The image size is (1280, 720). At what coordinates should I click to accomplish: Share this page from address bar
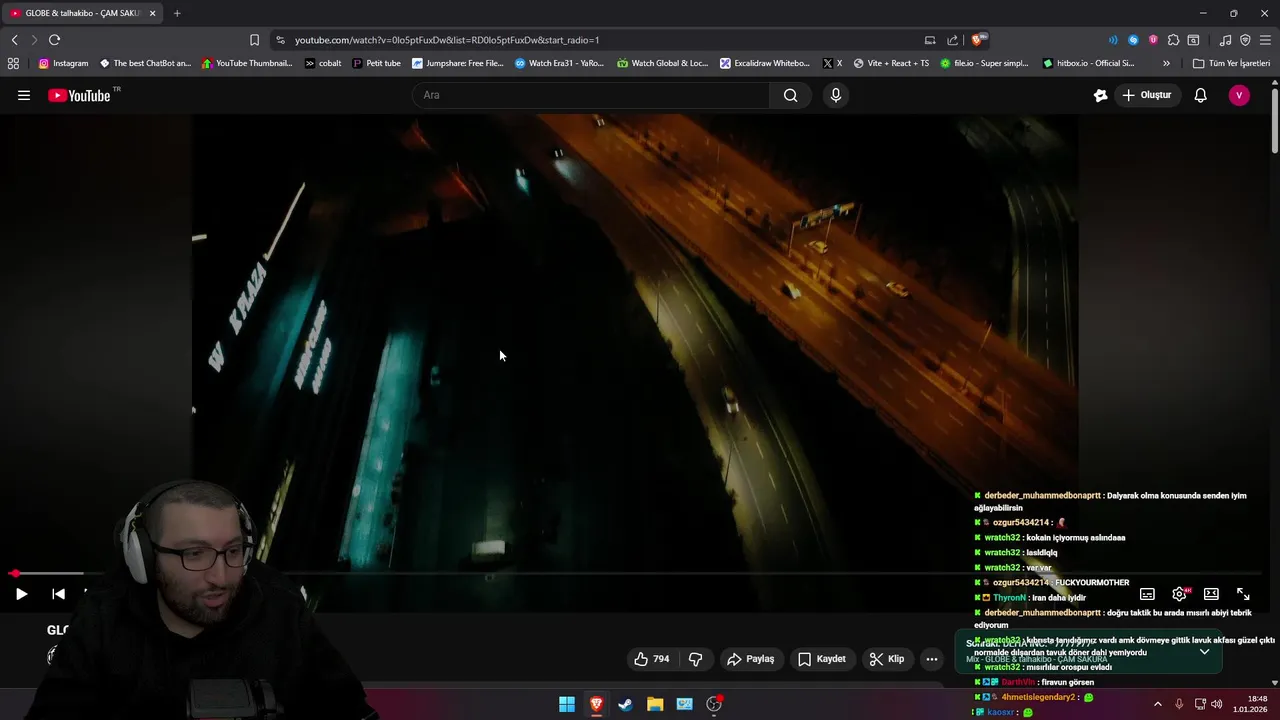[953, 40]
